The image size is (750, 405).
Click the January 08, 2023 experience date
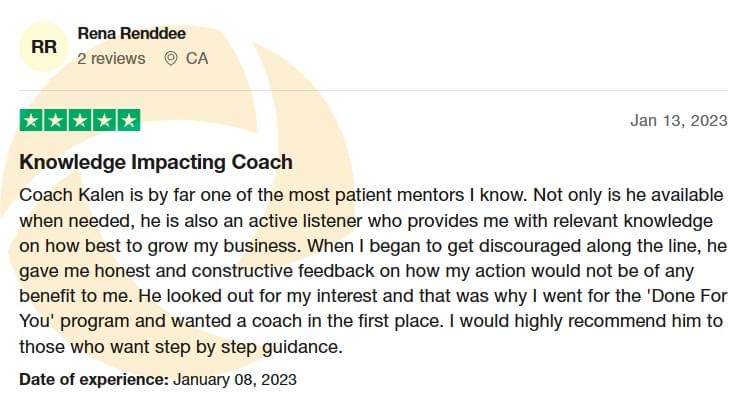point(234,379)
